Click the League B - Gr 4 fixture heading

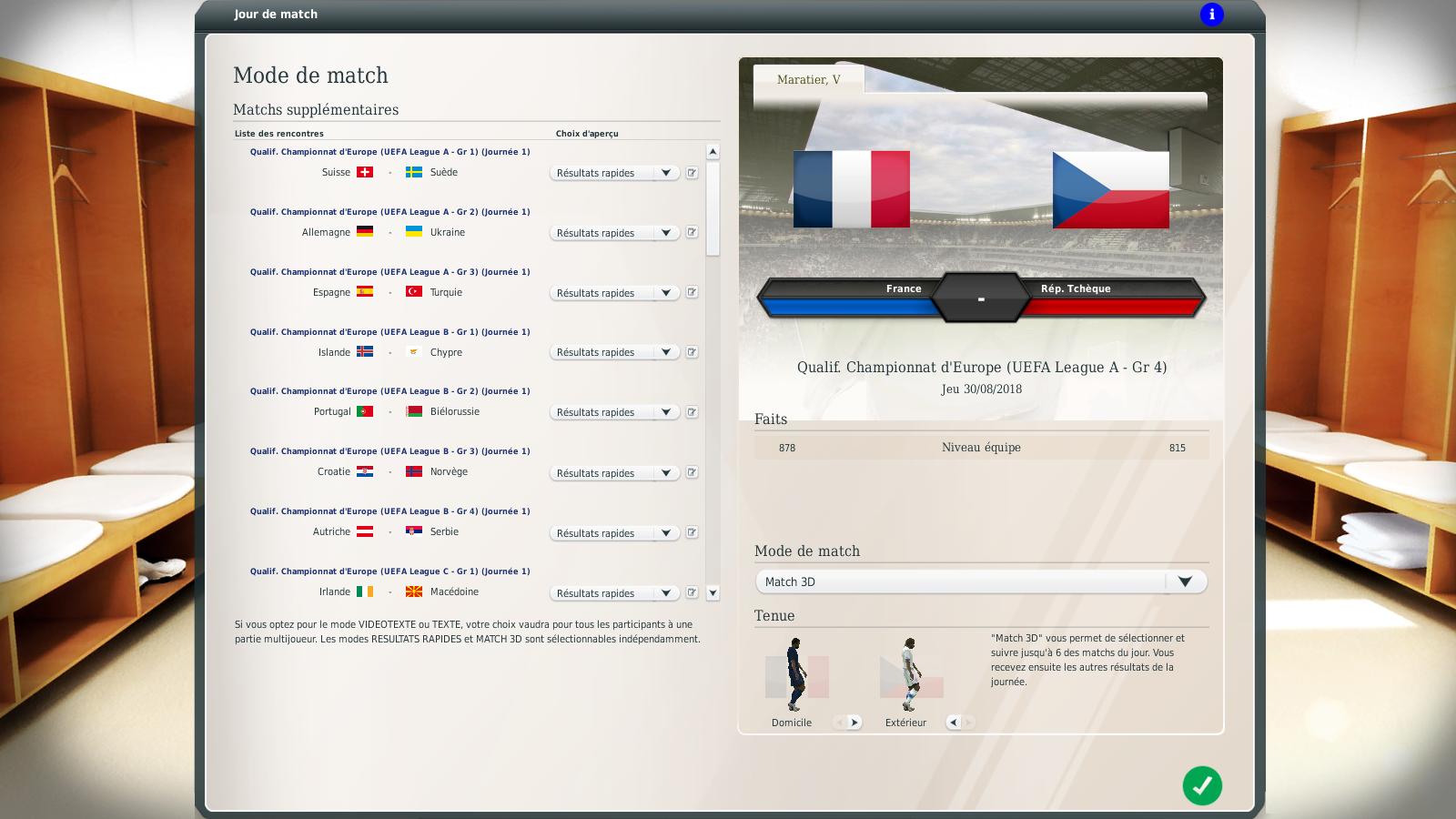(x=389, y=511)
